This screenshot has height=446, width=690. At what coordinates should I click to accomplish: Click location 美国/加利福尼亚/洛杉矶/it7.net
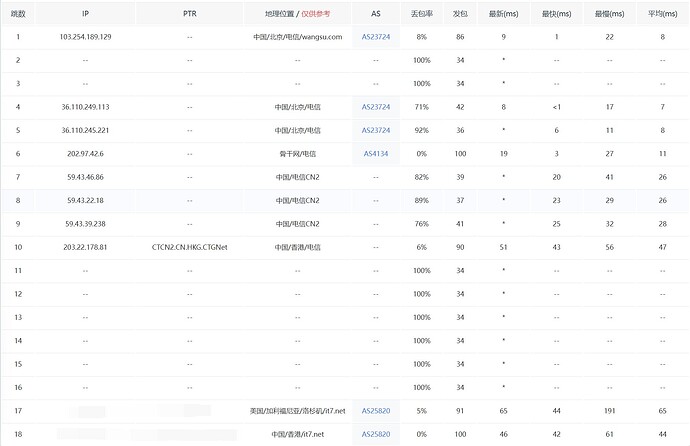click(297, 411)
